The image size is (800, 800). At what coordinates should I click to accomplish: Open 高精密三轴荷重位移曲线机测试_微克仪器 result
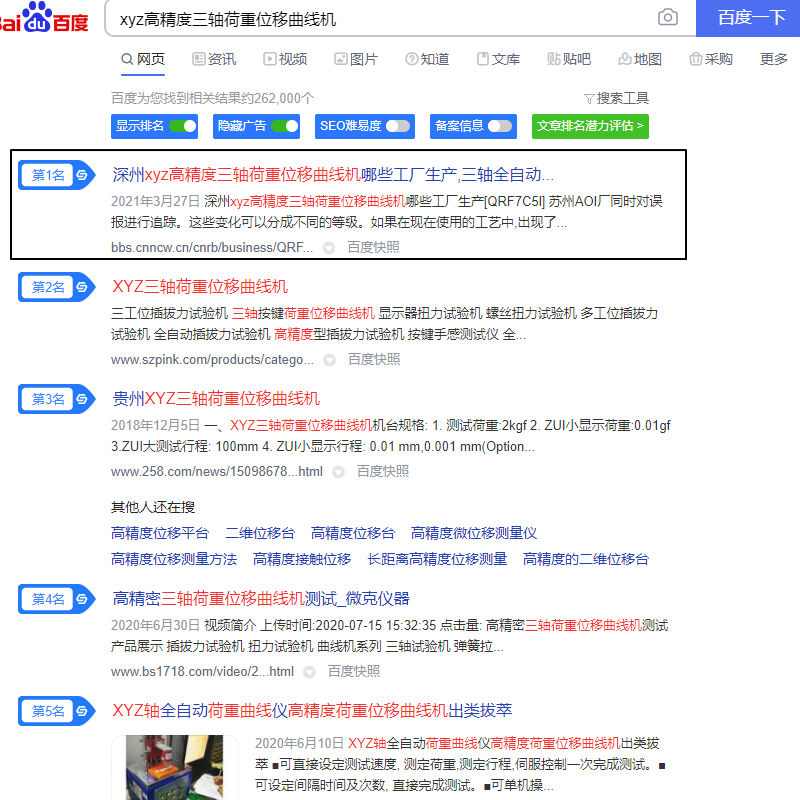coord(261,598)
